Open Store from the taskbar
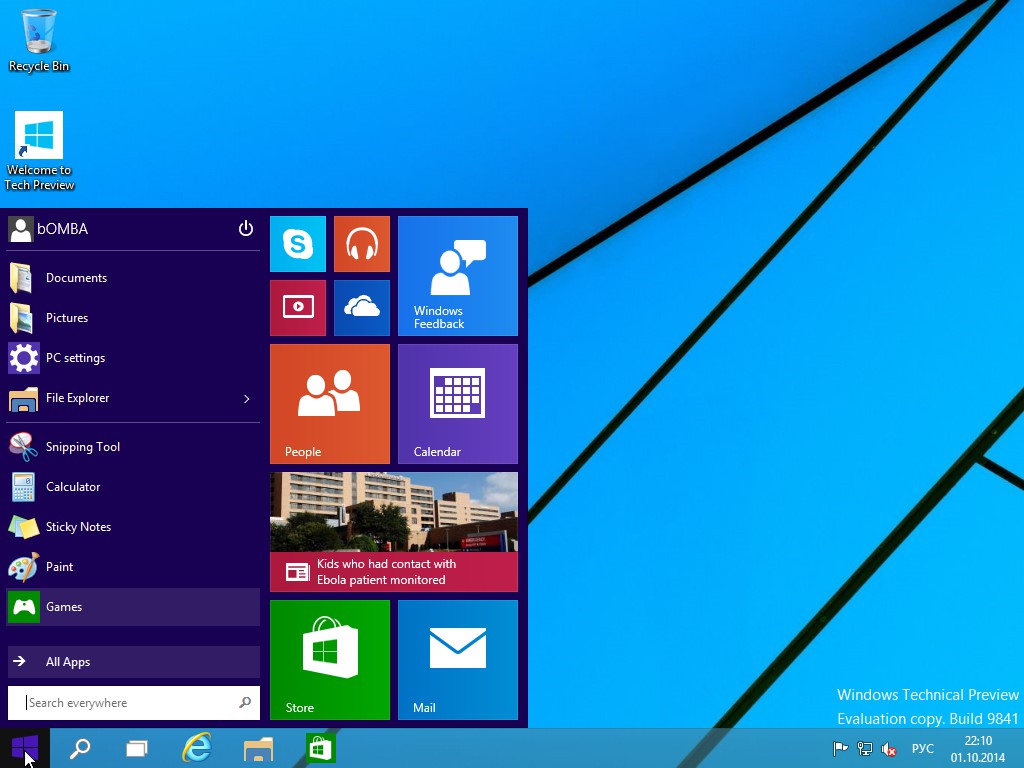 [320, 748]
